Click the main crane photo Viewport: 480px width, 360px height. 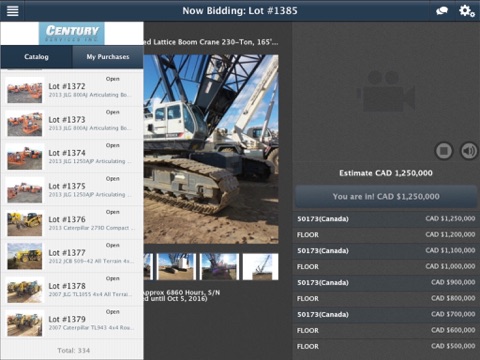[211, 149]
